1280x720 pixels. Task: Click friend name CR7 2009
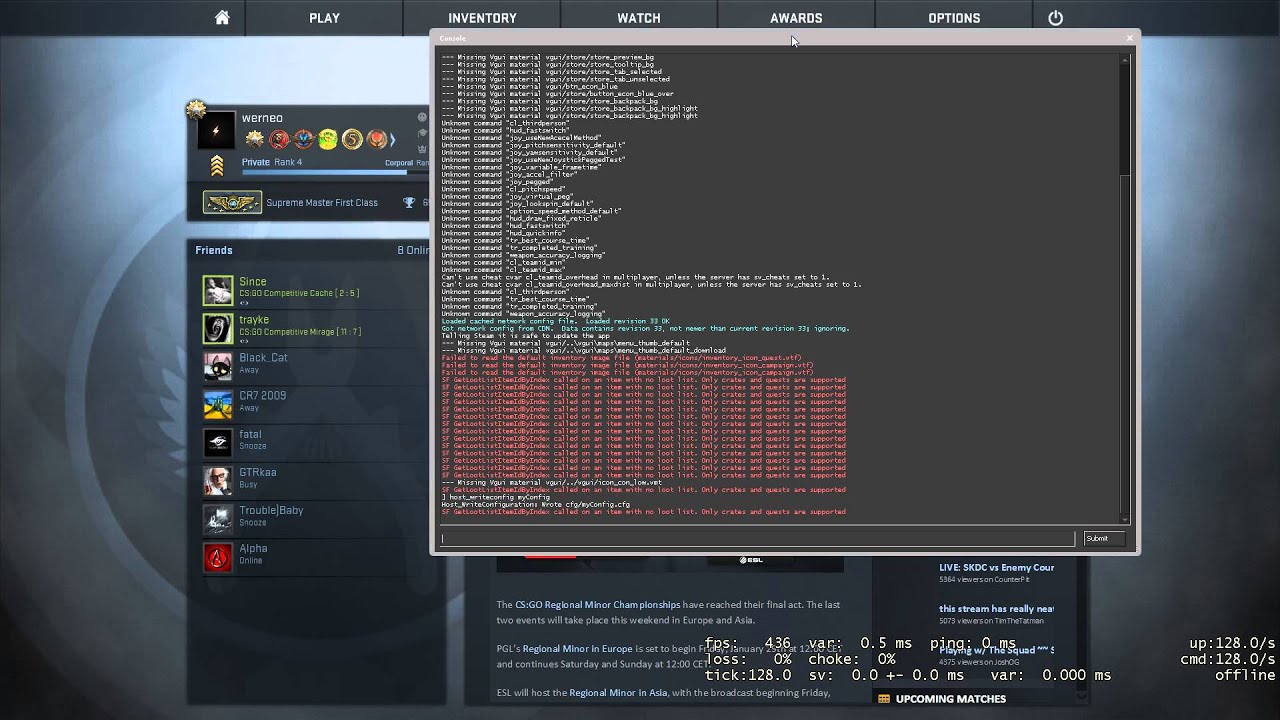(x=262, y=396)
